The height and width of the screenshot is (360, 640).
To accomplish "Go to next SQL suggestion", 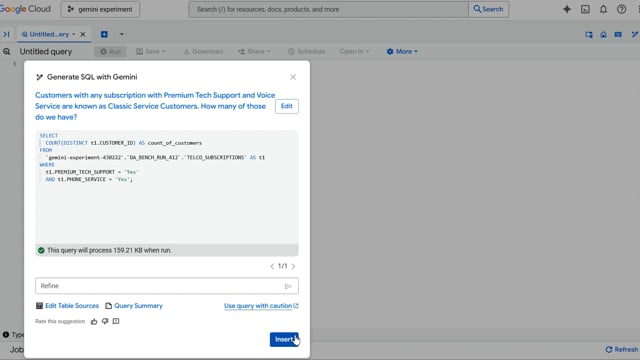I will (x=293, y=266).
